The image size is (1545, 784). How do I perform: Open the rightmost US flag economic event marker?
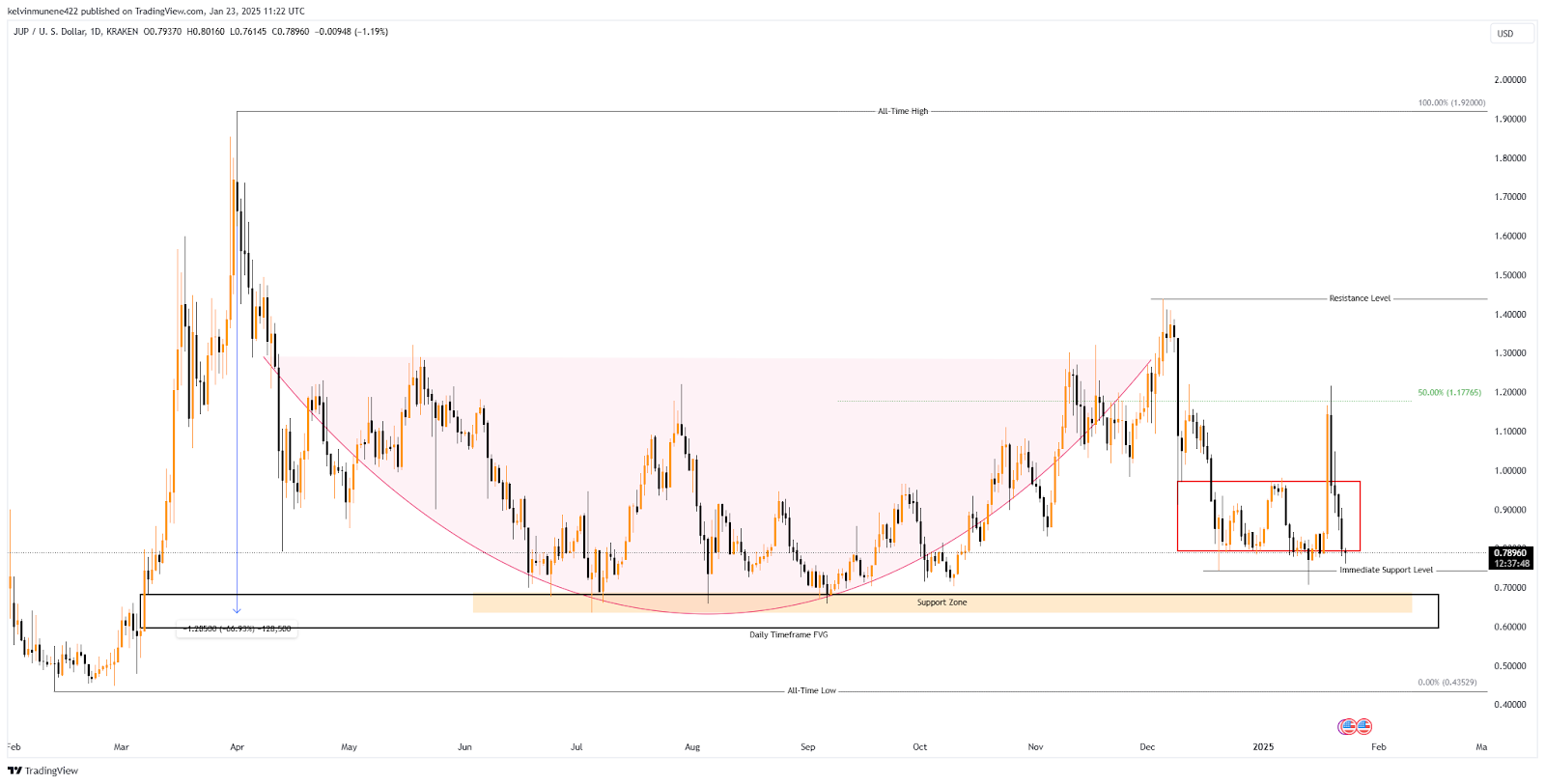(x=1363, y=726)
